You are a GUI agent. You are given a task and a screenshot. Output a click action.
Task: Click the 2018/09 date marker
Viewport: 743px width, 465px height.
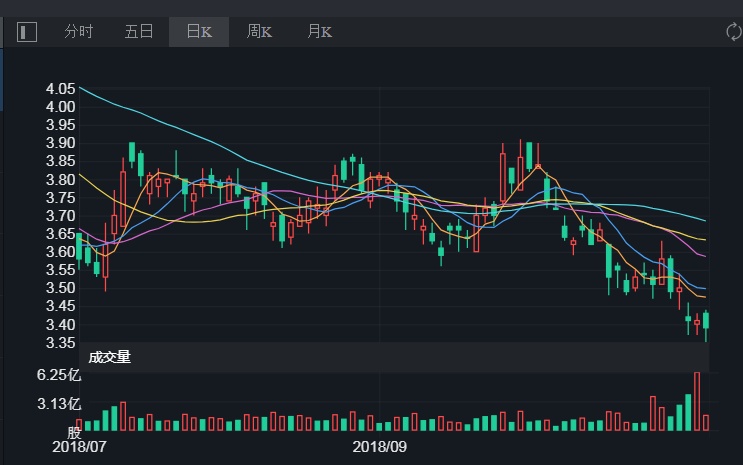[x=379, y=447]
